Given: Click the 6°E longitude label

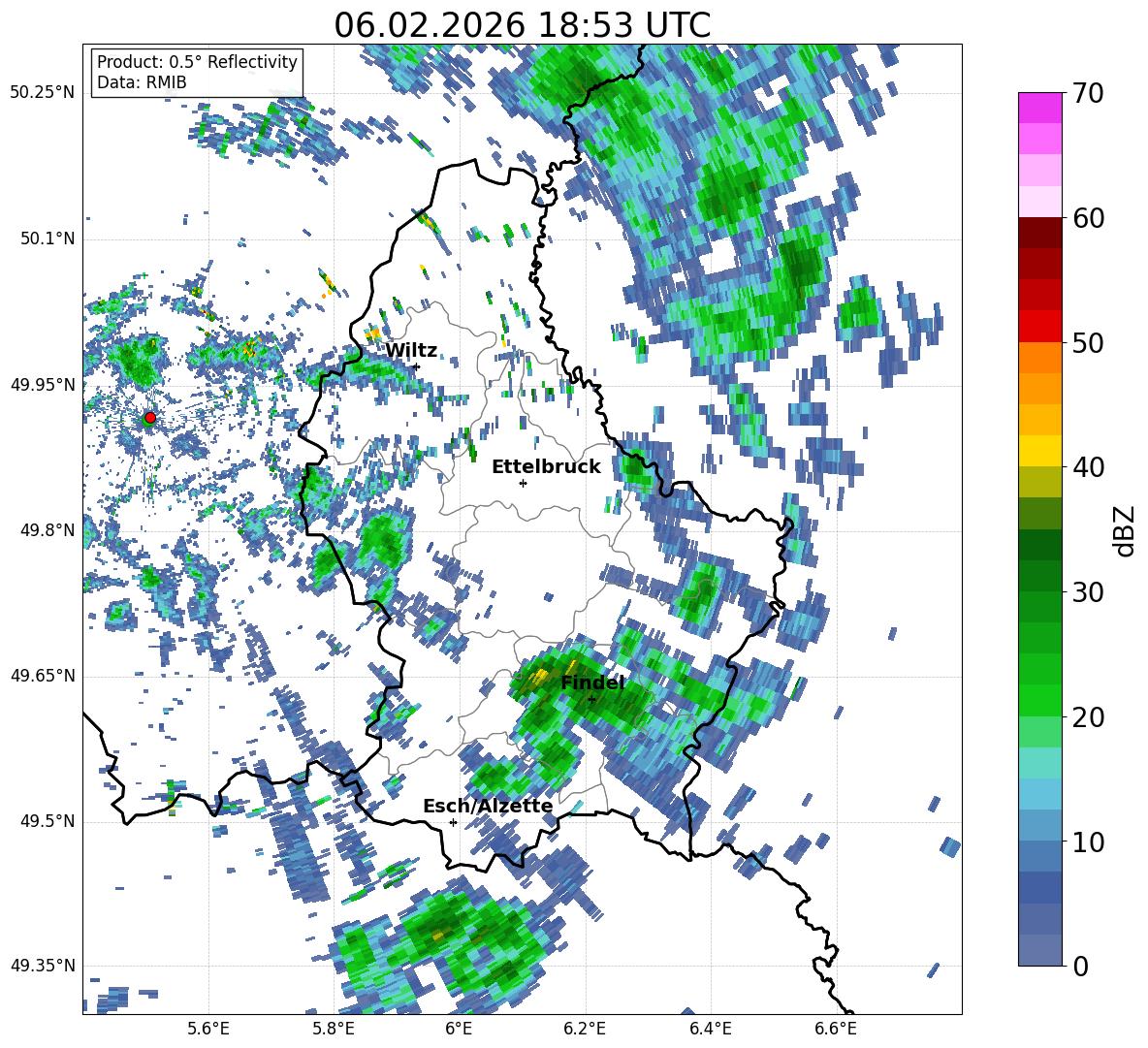Looking at the screenshot, I should [459, 1030].
